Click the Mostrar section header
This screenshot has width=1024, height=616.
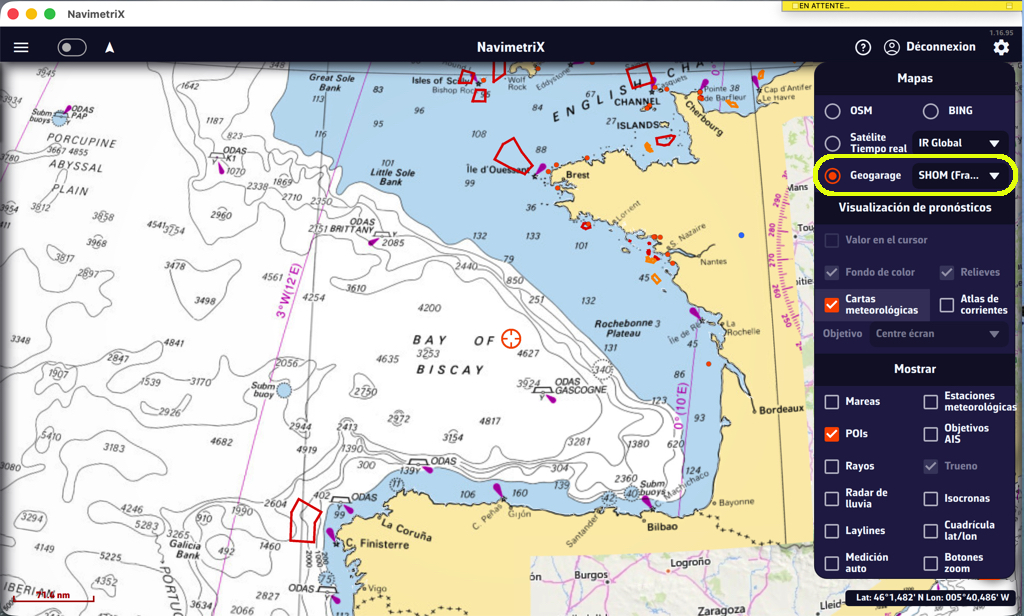(914, 369)
